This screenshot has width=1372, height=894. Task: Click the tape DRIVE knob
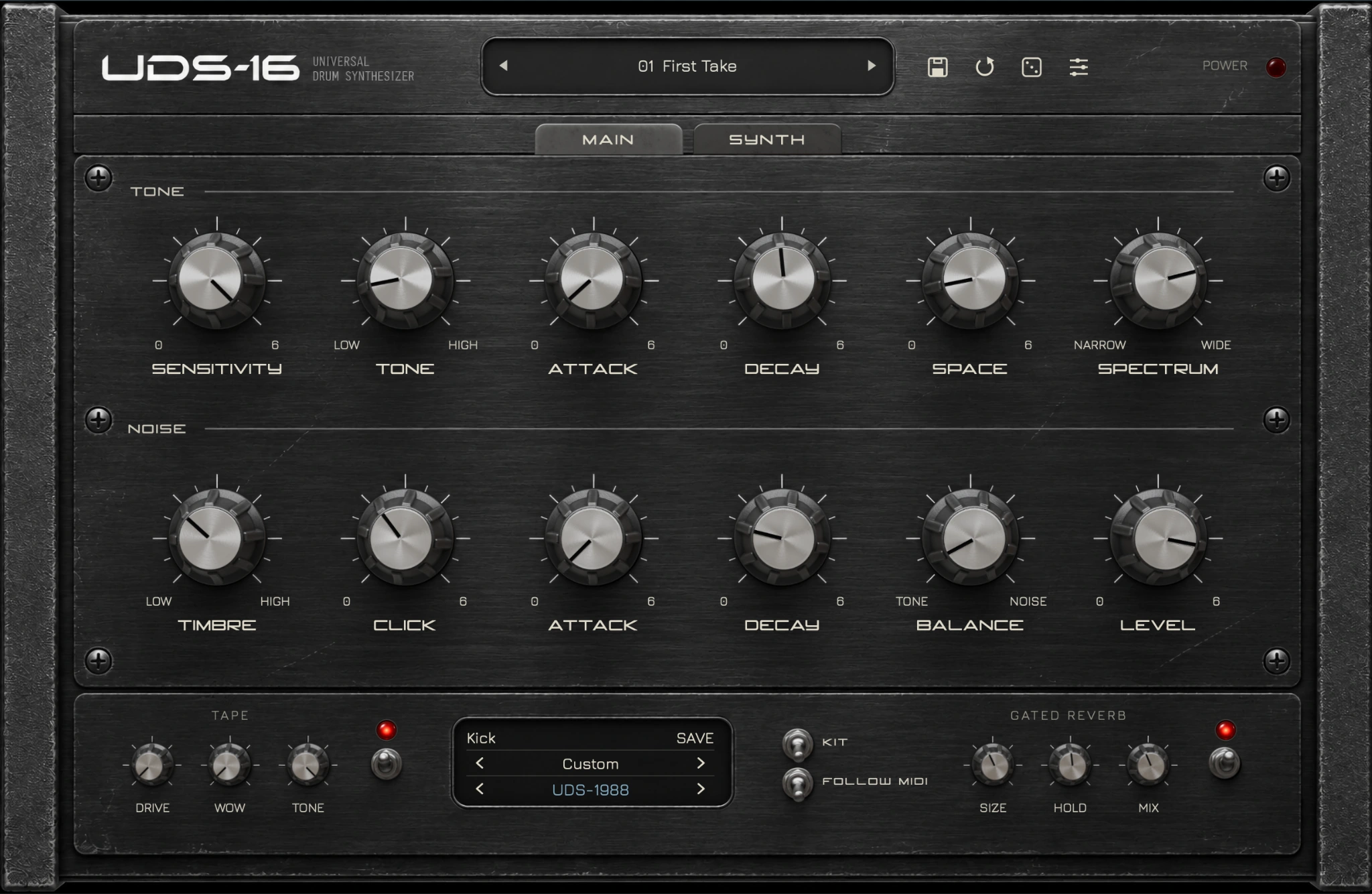click(152, 765)
